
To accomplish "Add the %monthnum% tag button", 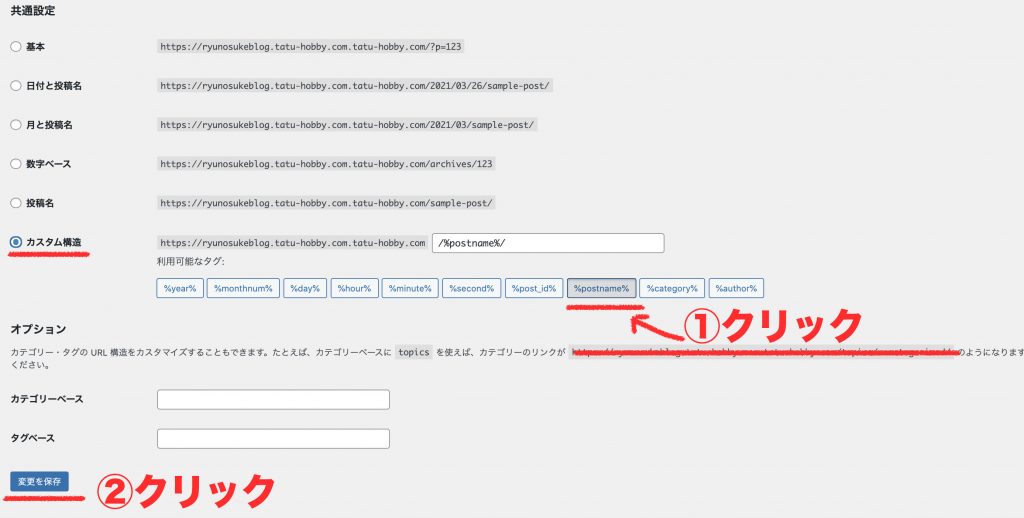I will [x=242, y=288].
